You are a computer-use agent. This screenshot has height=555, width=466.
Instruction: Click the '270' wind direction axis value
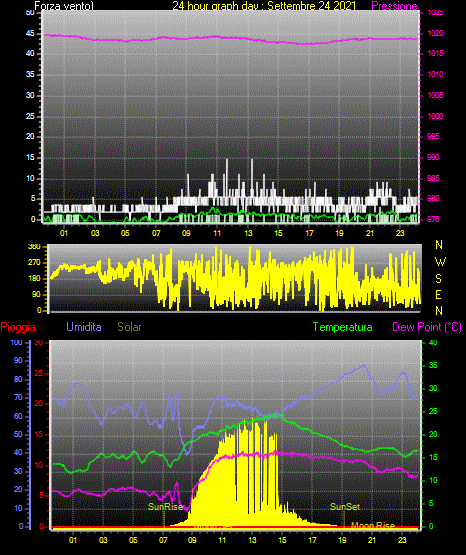click(x=34, y=263)
